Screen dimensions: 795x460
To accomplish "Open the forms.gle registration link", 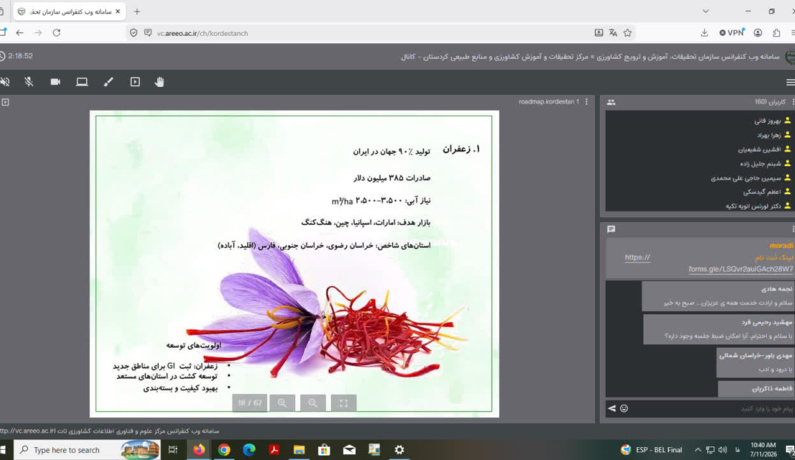I will (x=741, y=269).
